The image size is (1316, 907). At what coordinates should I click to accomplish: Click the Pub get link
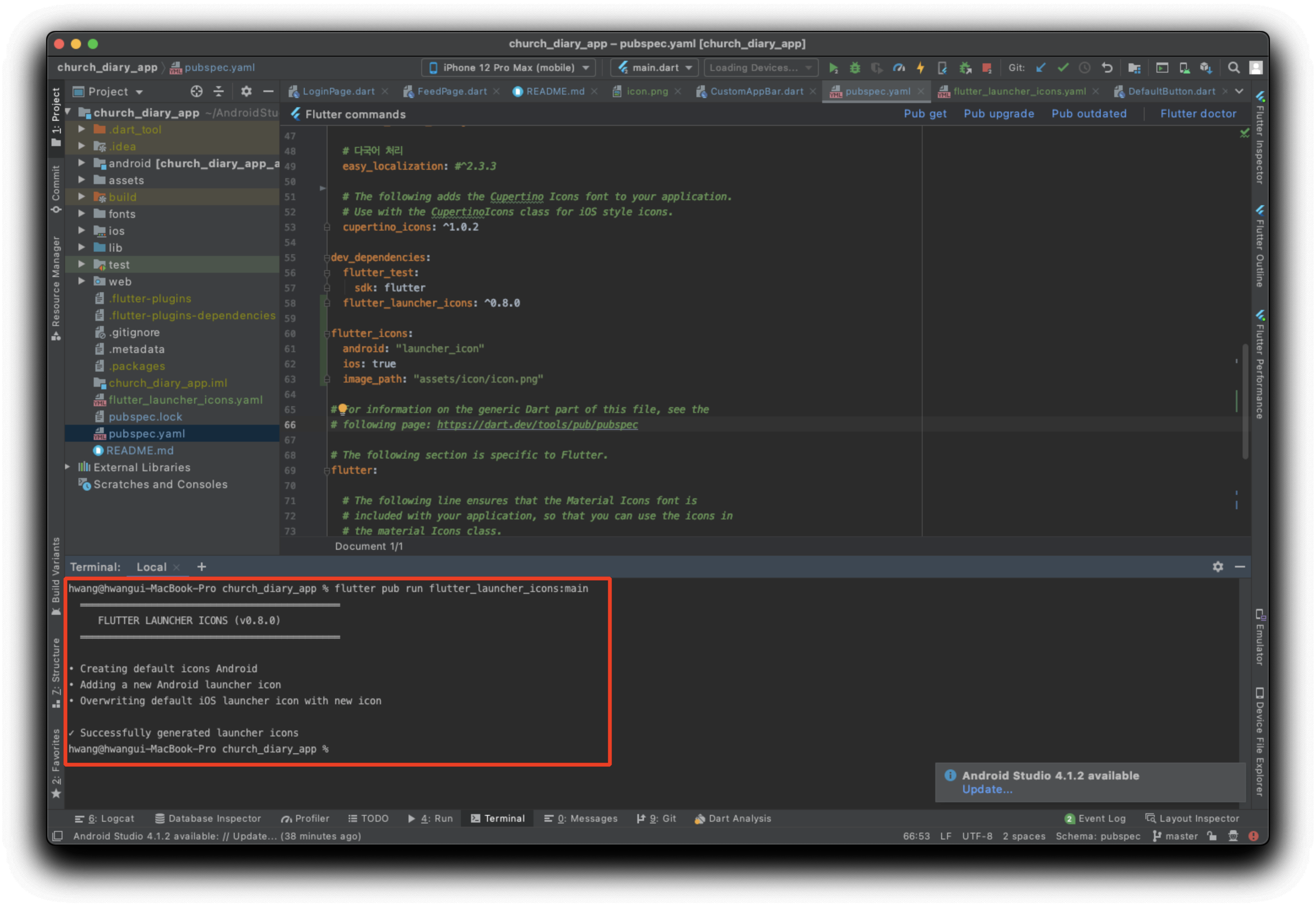tap(925, 114)
